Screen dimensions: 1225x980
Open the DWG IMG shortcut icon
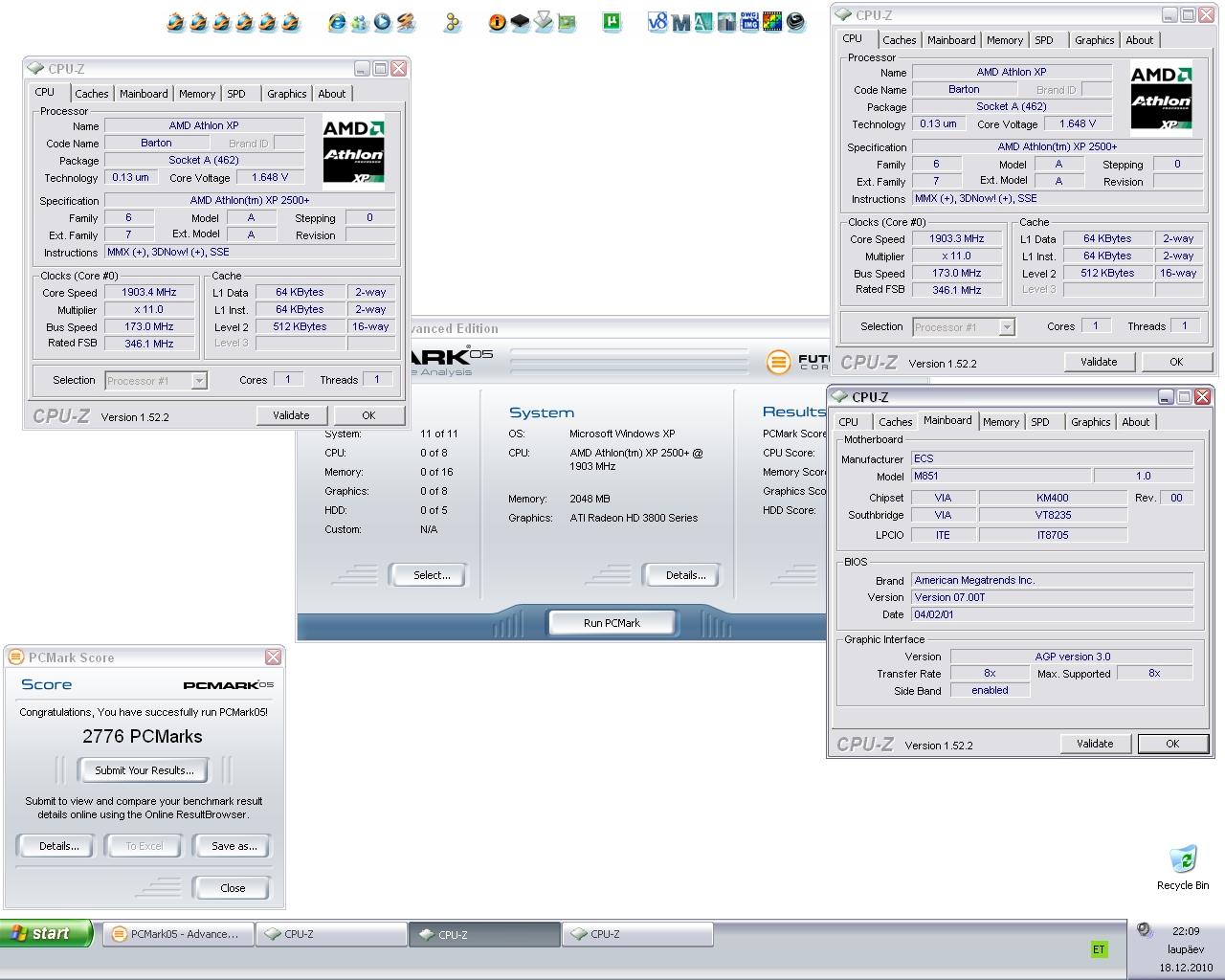tap(749, 21)
